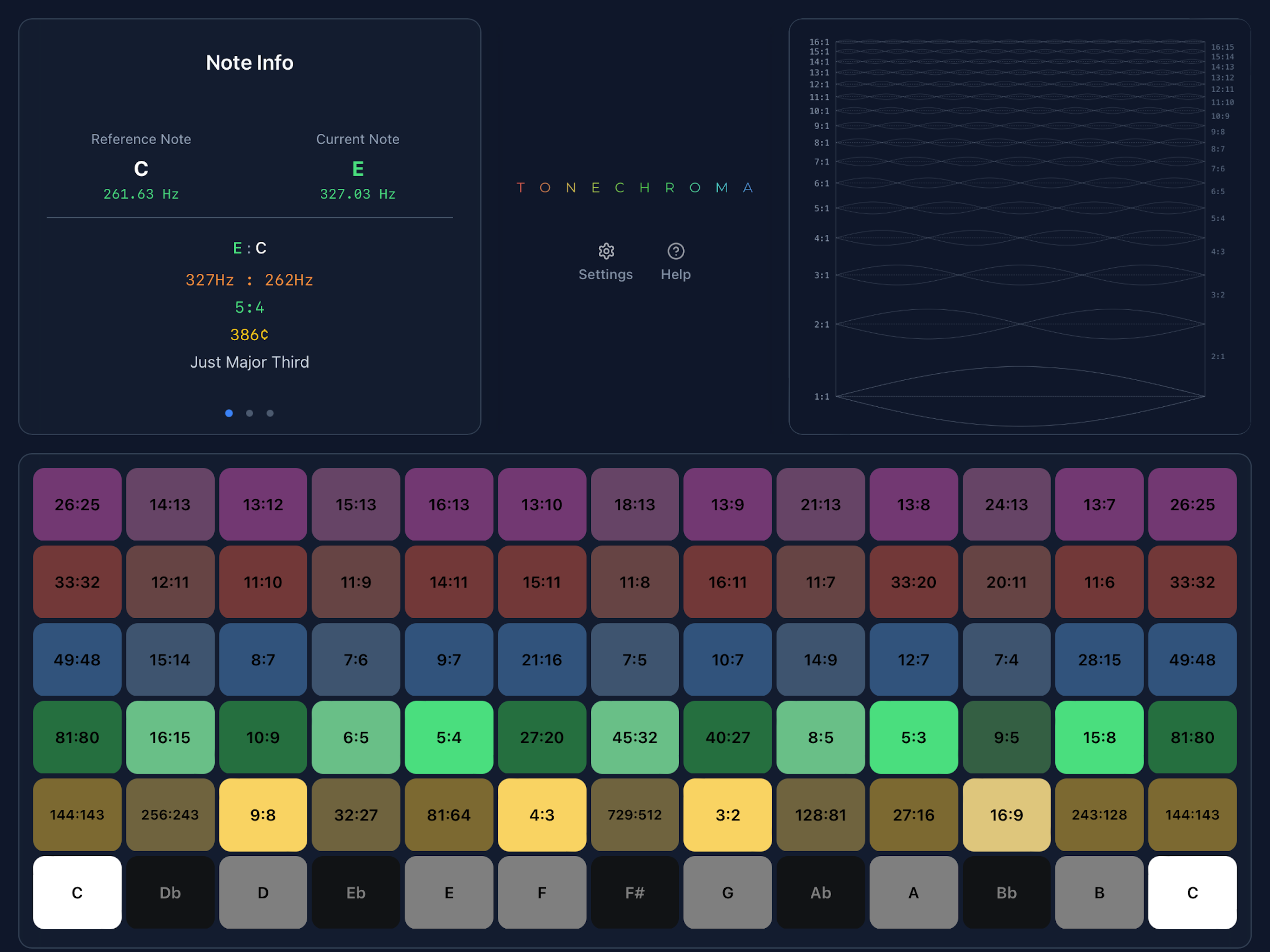Tap the 256:243 ratio pad
The image size is (1270, 952).
click(x=170, y=814)
